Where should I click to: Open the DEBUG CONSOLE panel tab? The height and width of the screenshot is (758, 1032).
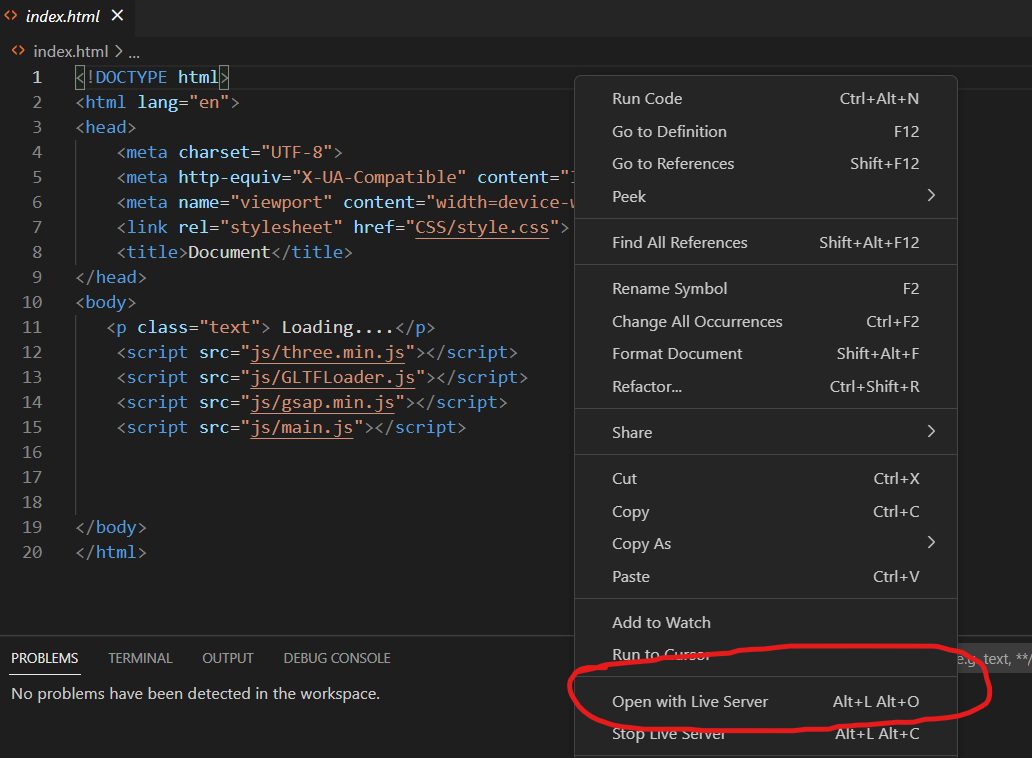337,658
